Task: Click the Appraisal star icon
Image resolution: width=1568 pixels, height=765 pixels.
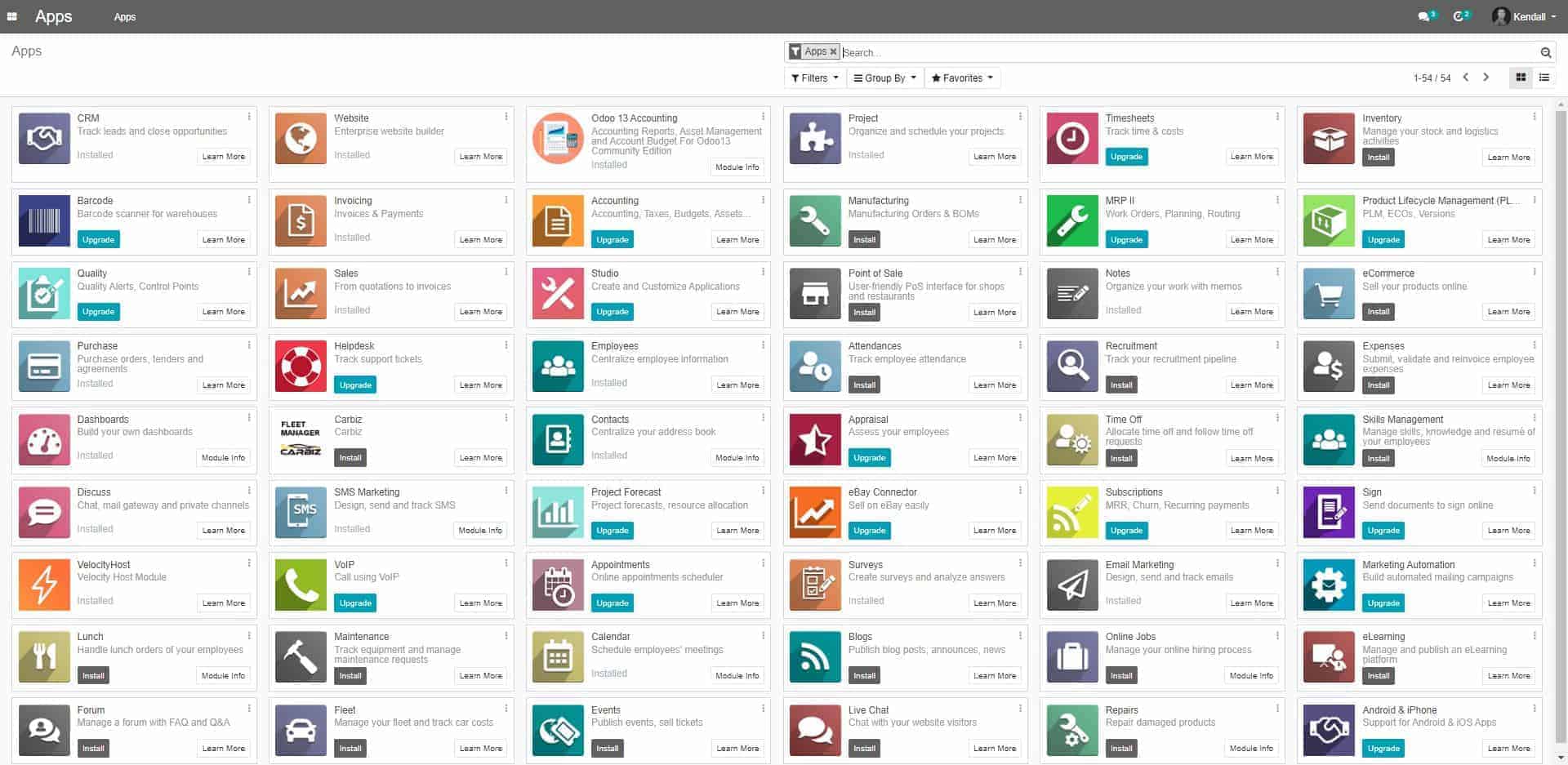Action: pos(815,439)
